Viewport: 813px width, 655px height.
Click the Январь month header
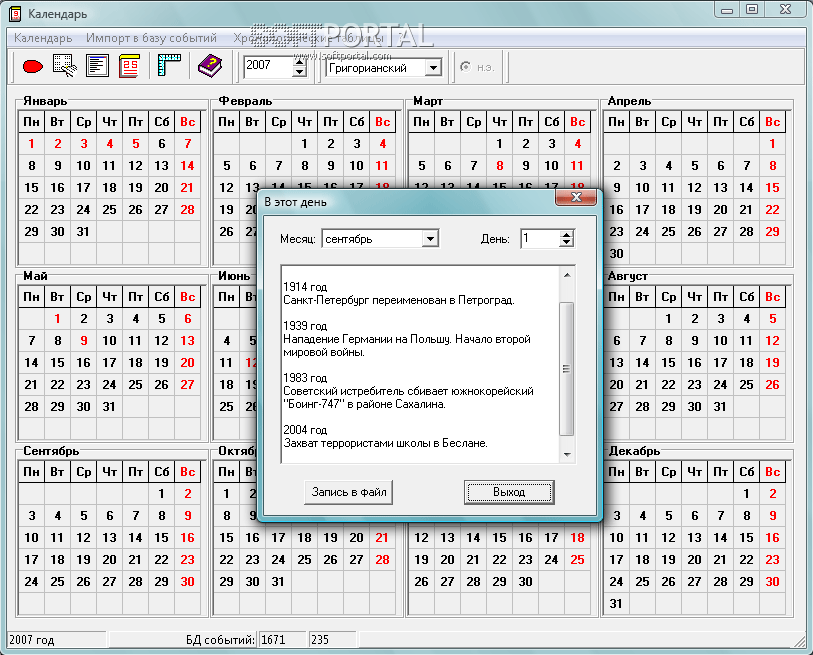tap(45, 101)
